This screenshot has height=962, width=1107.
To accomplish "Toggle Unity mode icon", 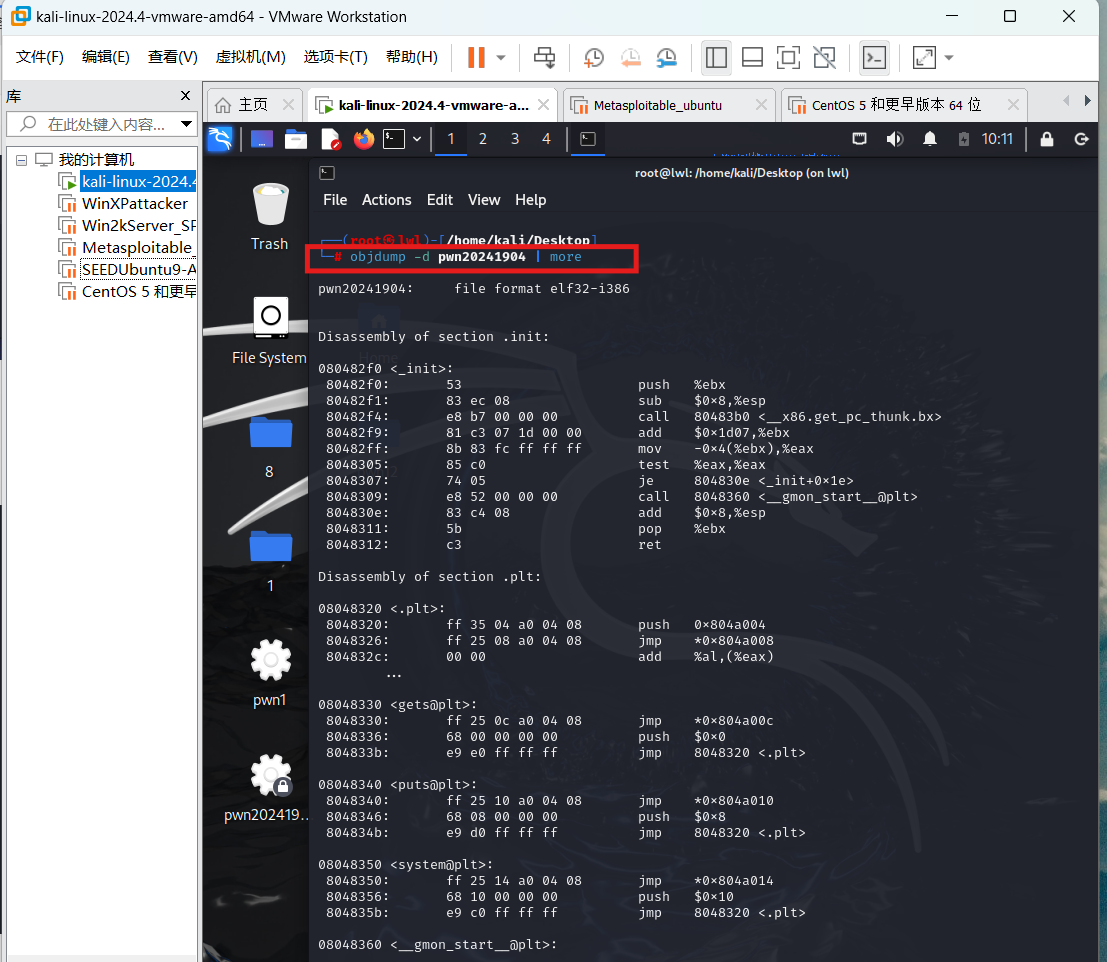I will [x=824, y=58].
